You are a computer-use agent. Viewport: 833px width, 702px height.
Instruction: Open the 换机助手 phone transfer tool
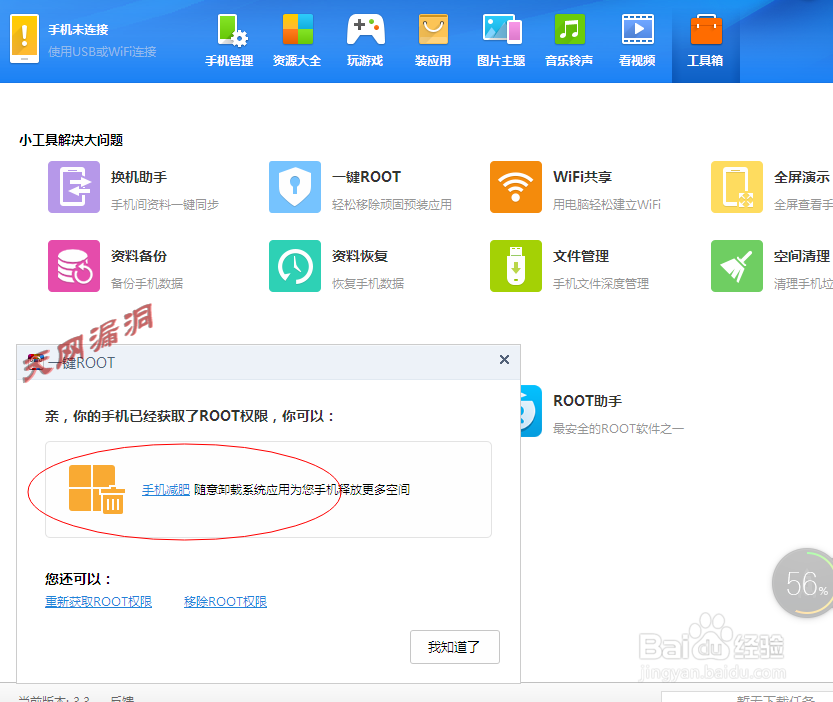point(75,188)
